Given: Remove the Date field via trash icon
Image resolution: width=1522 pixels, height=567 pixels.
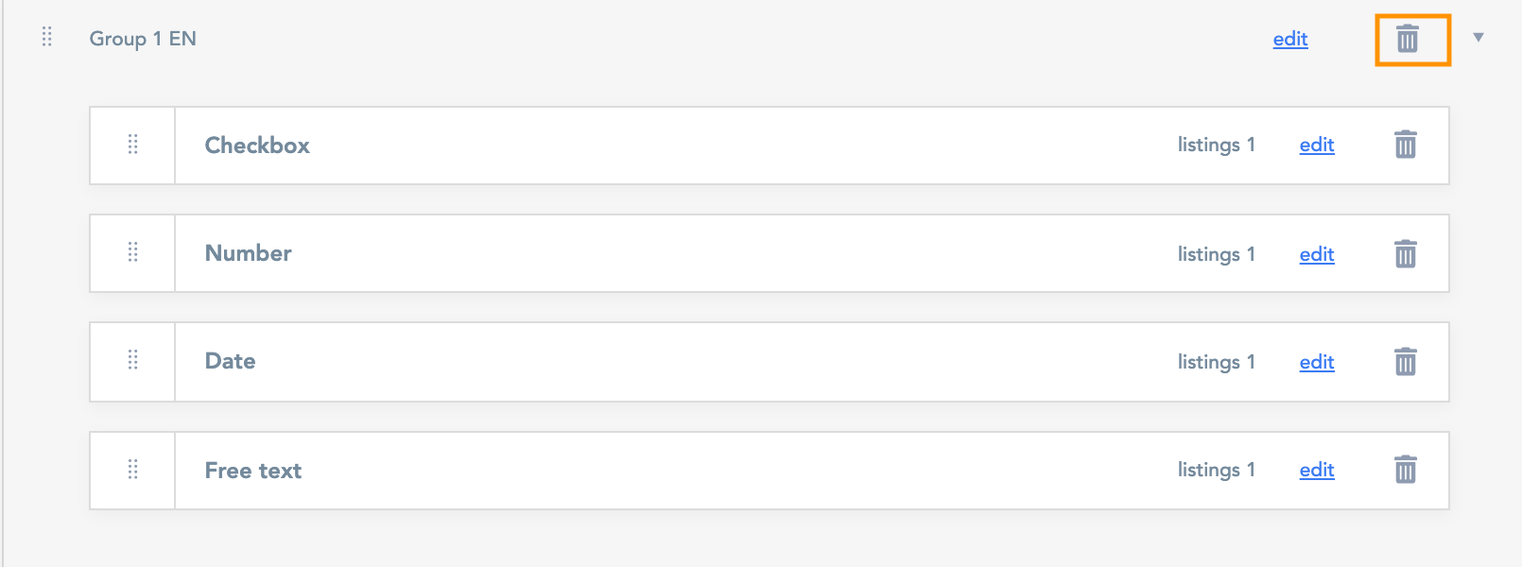Looking at the screenshot, I should pos(1405,361).
